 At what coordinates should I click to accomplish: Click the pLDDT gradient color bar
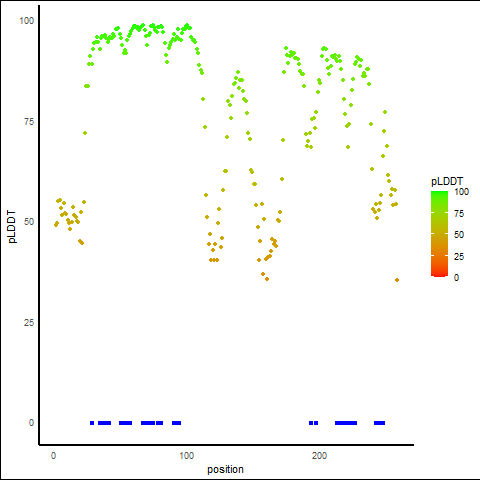(x=439, y=234)
